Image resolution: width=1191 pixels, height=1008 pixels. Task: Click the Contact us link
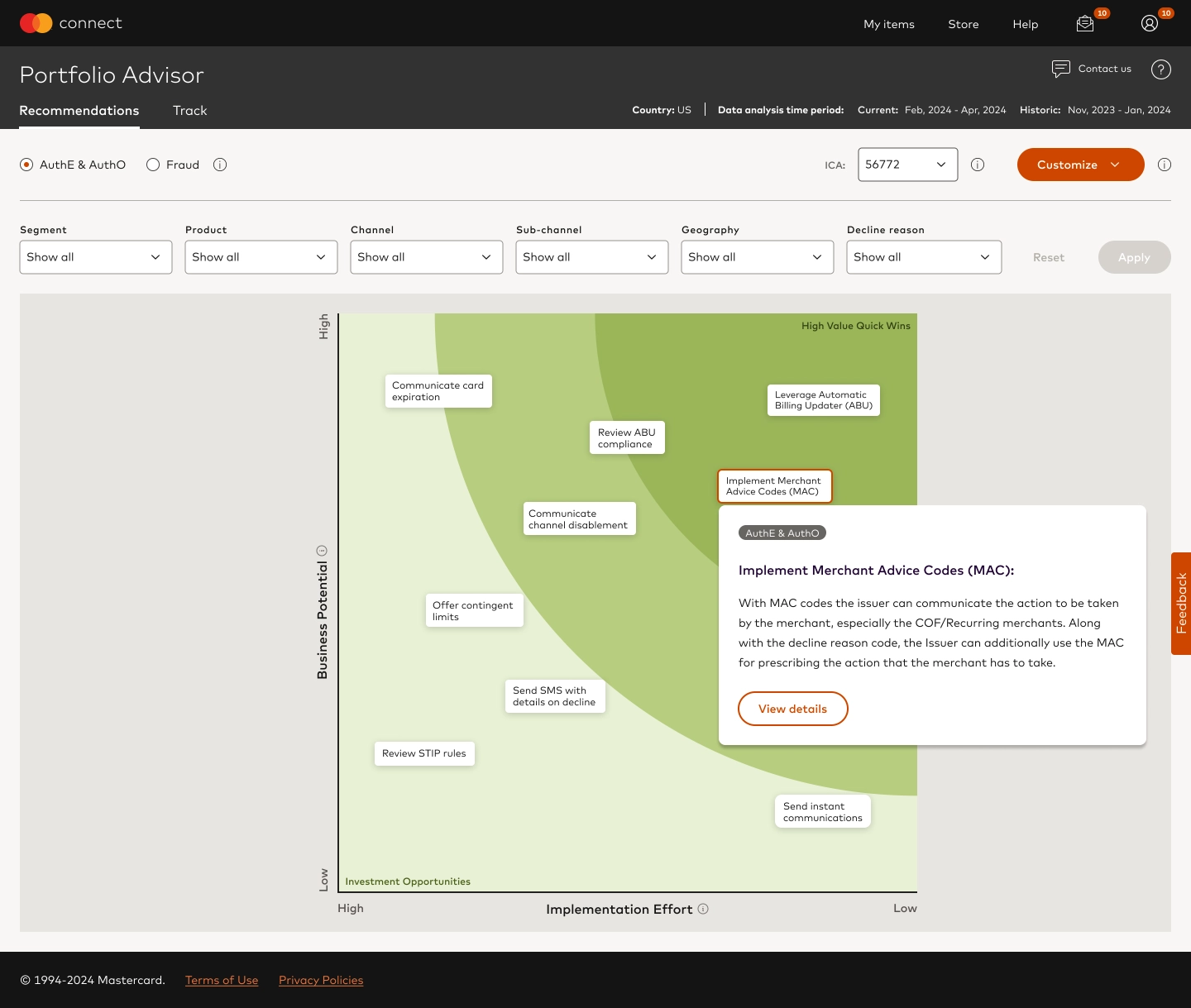1105,69
